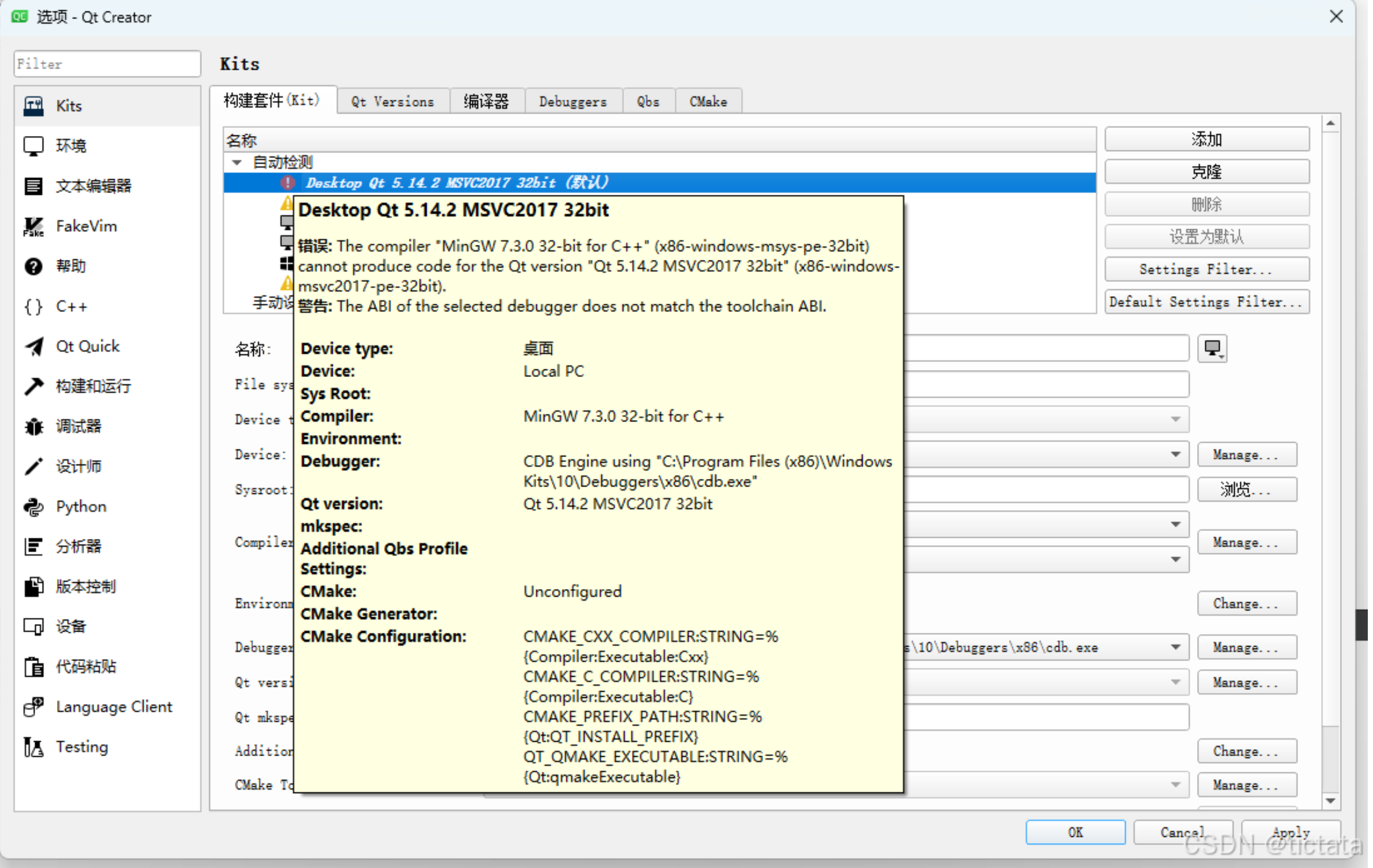Click into the Filter search field
Viewport: 1373px width, 868px height.
pos(107,64)
